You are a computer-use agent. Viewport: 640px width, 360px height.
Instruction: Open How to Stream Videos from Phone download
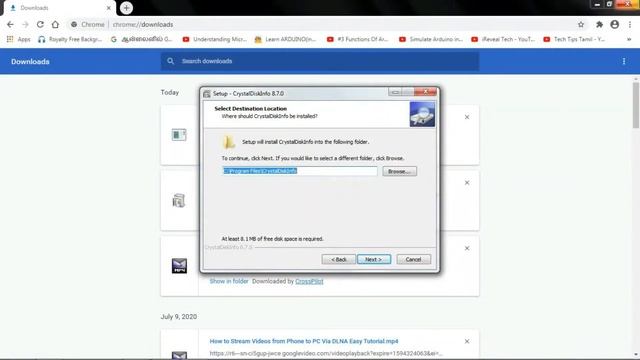coord(304,341)
